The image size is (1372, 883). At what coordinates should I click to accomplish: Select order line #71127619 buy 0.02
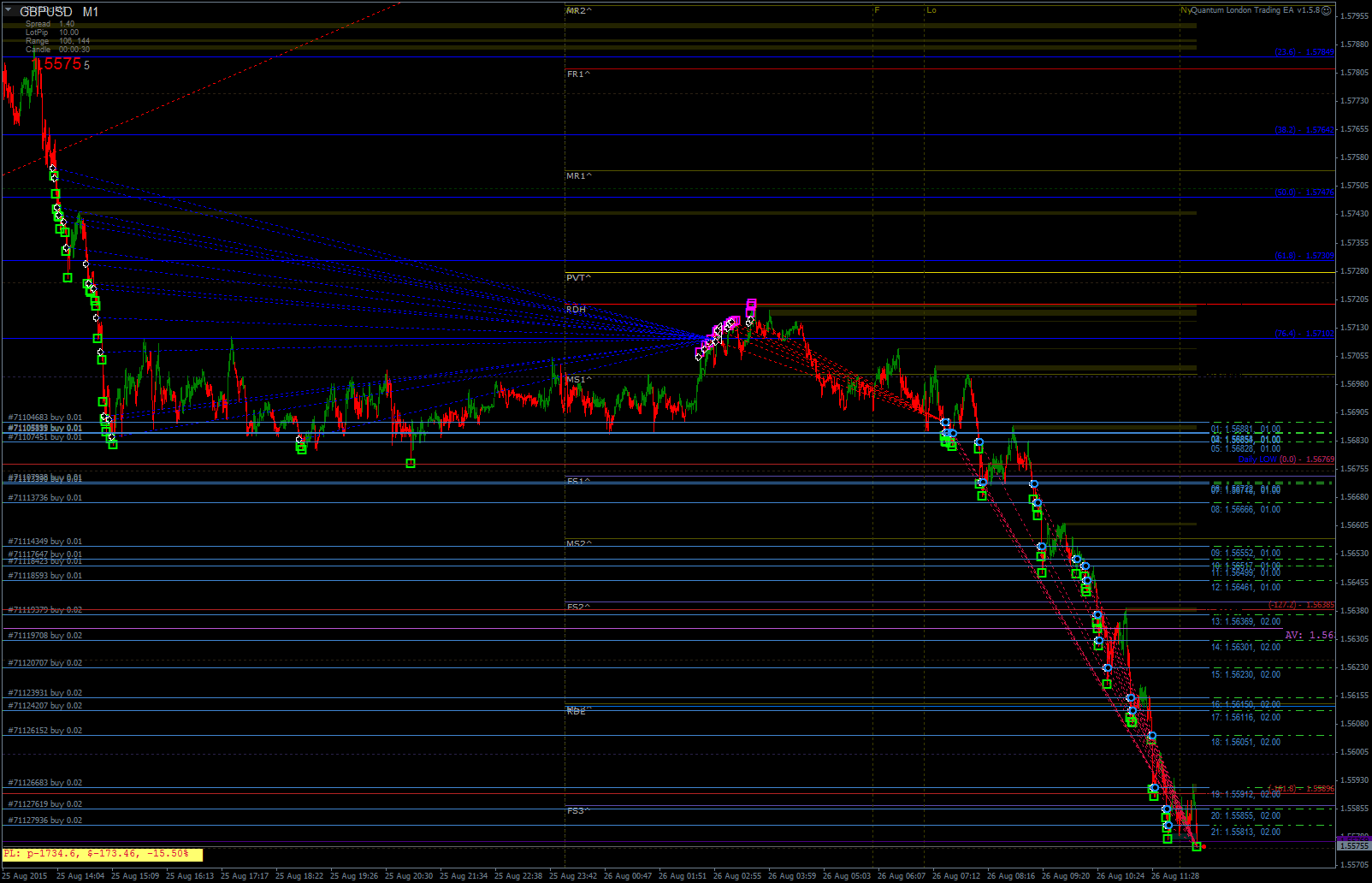pos(45,804)
